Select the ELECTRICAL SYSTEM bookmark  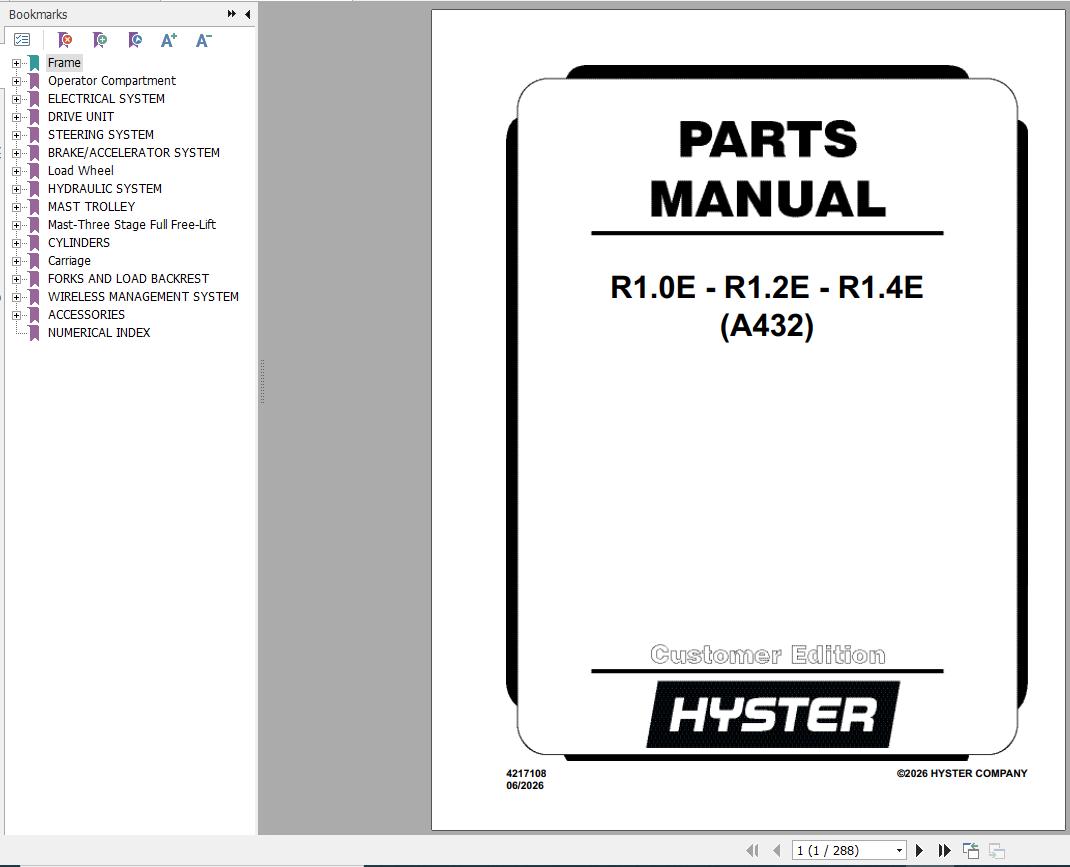[x=106, y=98]
